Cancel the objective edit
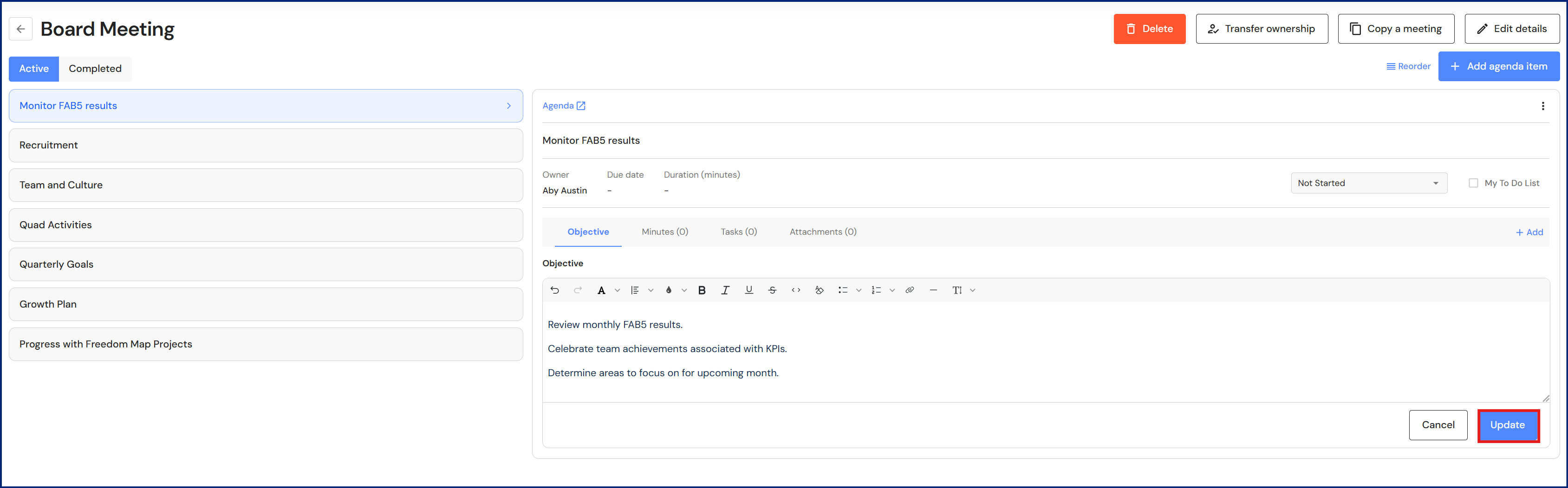The image size is (1568, 488). tap(1438, 425)
